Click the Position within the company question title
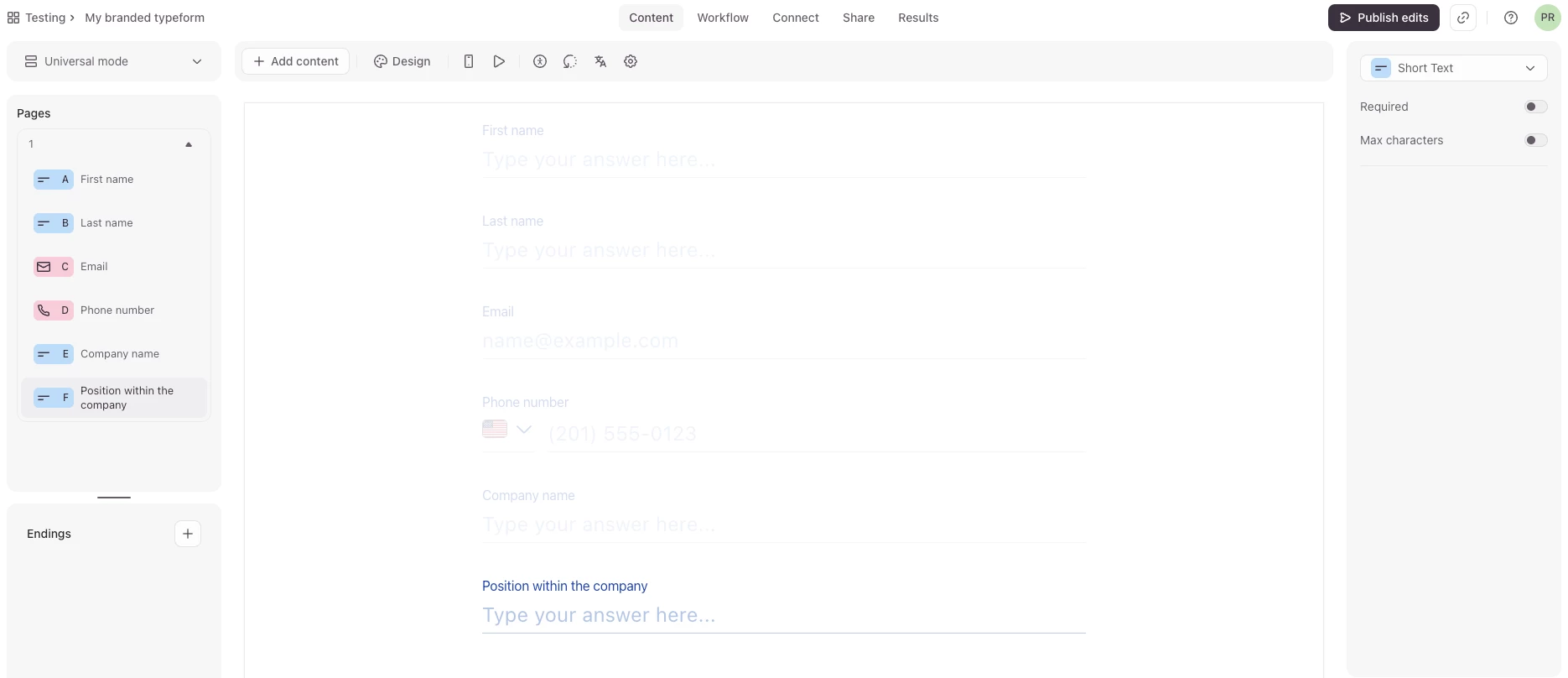 [x=564, y=586]
